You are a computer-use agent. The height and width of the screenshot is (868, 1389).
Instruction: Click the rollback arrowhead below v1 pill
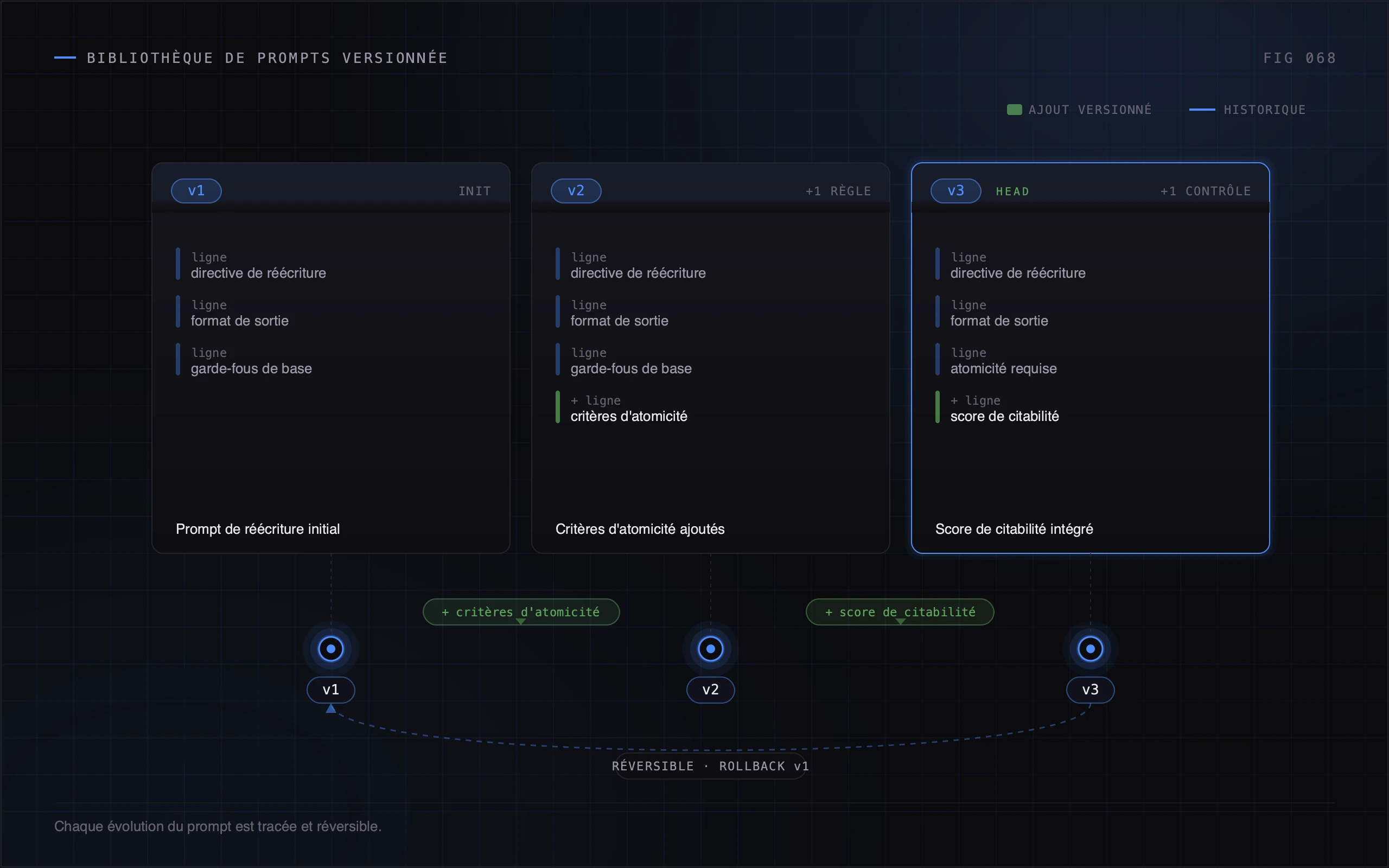point(330,709)
